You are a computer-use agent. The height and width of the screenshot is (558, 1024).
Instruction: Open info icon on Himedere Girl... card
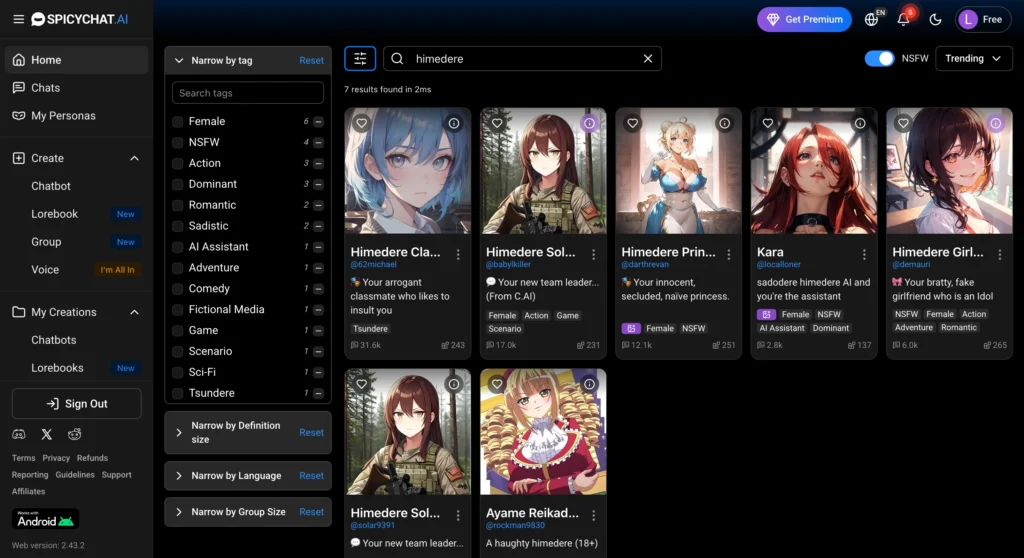[x=995, y=123]
